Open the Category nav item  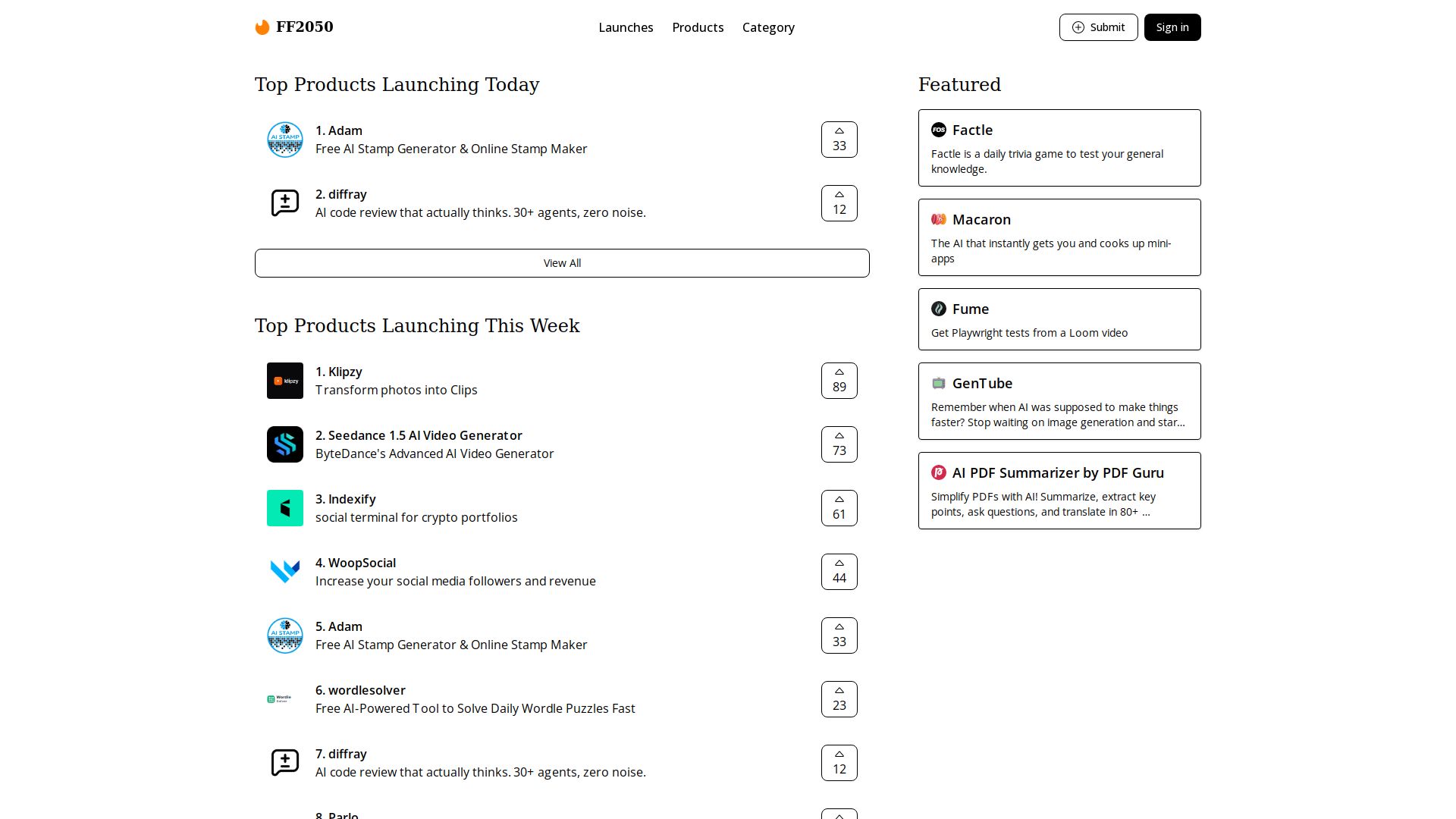[x=768, y=27]
